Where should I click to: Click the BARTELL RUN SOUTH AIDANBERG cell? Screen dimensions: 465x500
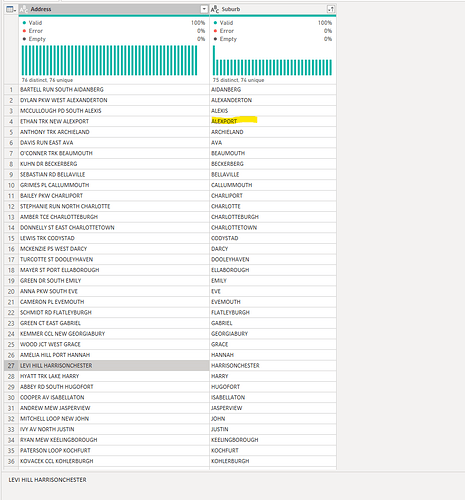pos(114,90)
